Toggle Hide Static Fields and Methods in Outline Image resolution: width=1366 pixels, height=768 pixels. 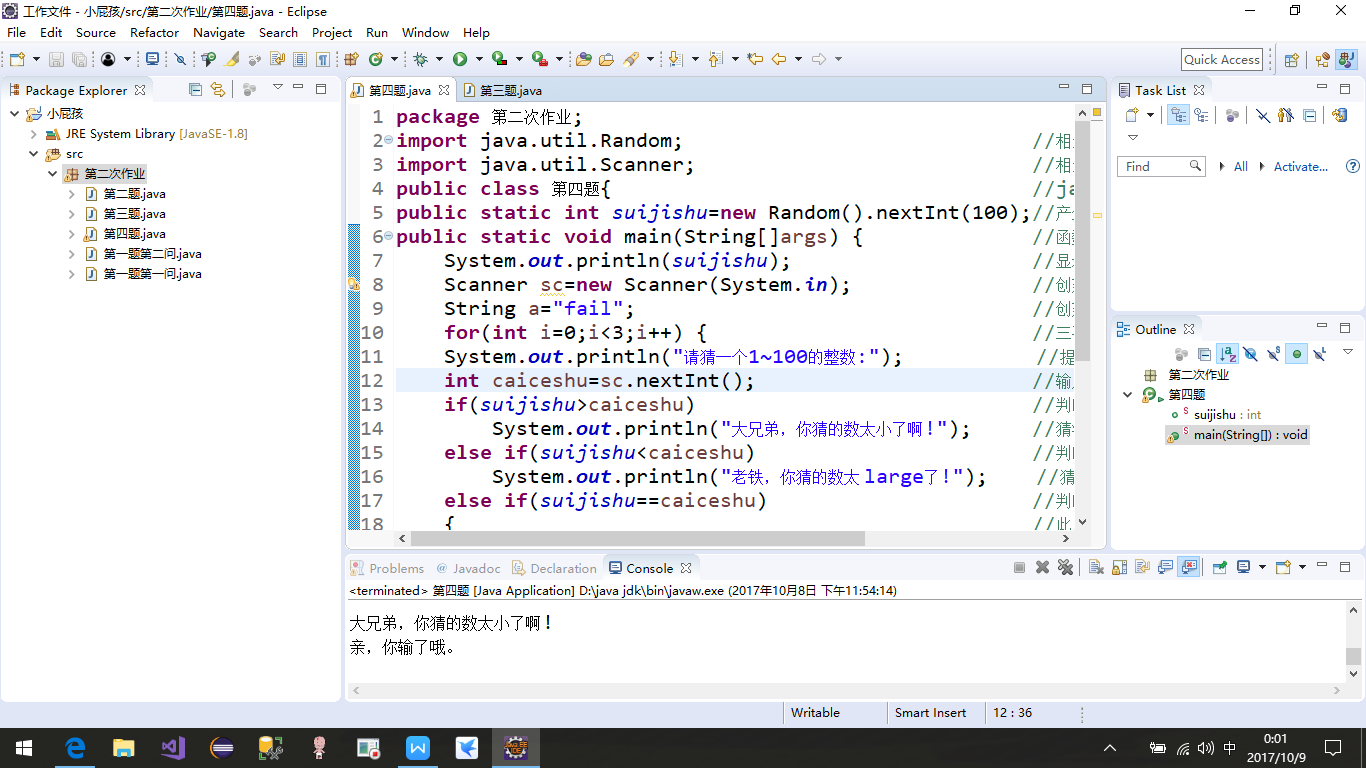(1273, 354)
